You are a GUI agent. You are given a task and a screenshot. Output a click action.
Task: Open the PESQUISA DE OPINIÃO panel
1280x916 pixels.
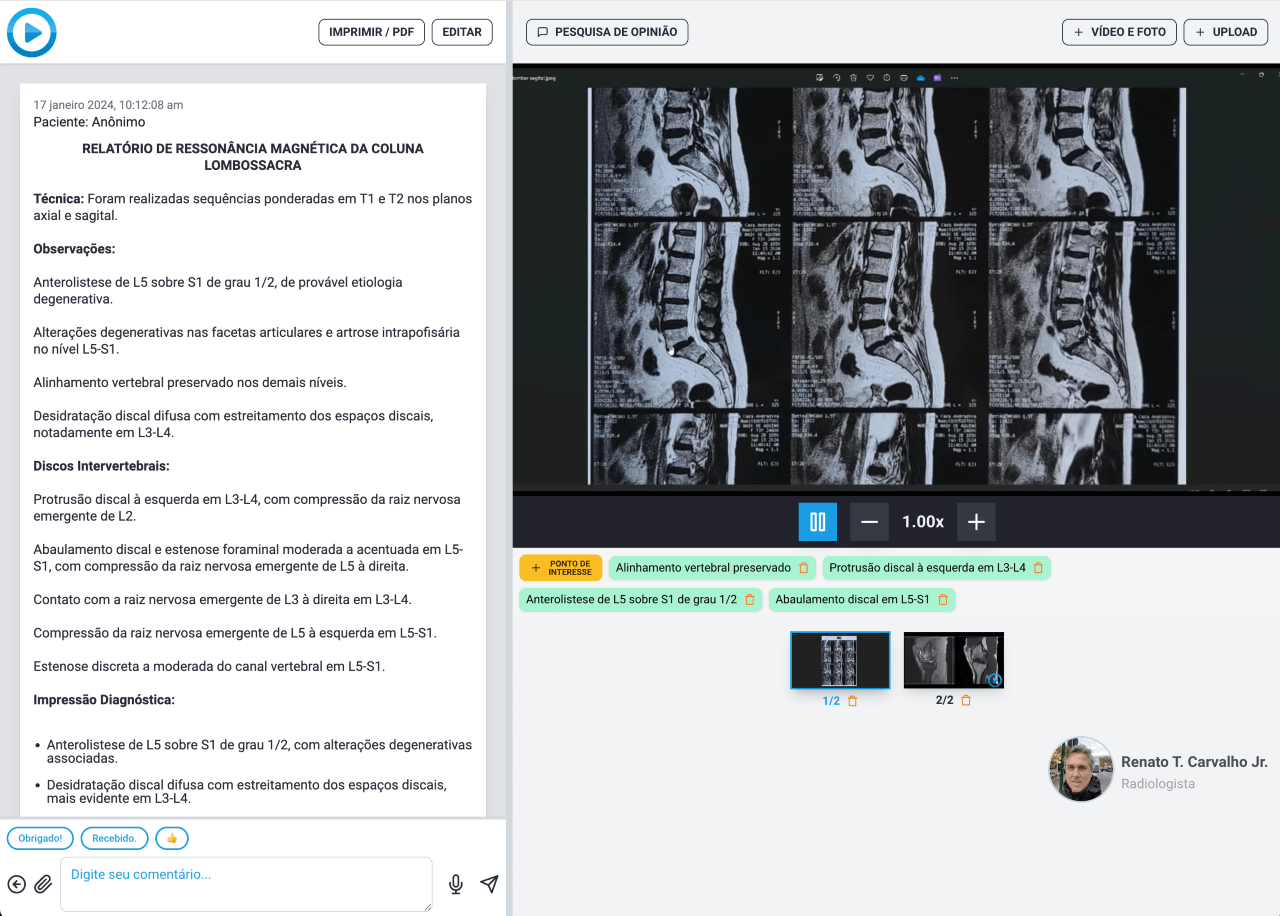606,32
